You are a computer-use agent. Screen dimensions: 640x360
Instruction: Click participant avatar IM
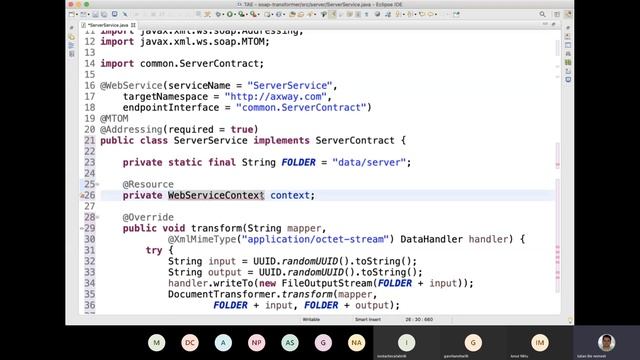point(540,343)
